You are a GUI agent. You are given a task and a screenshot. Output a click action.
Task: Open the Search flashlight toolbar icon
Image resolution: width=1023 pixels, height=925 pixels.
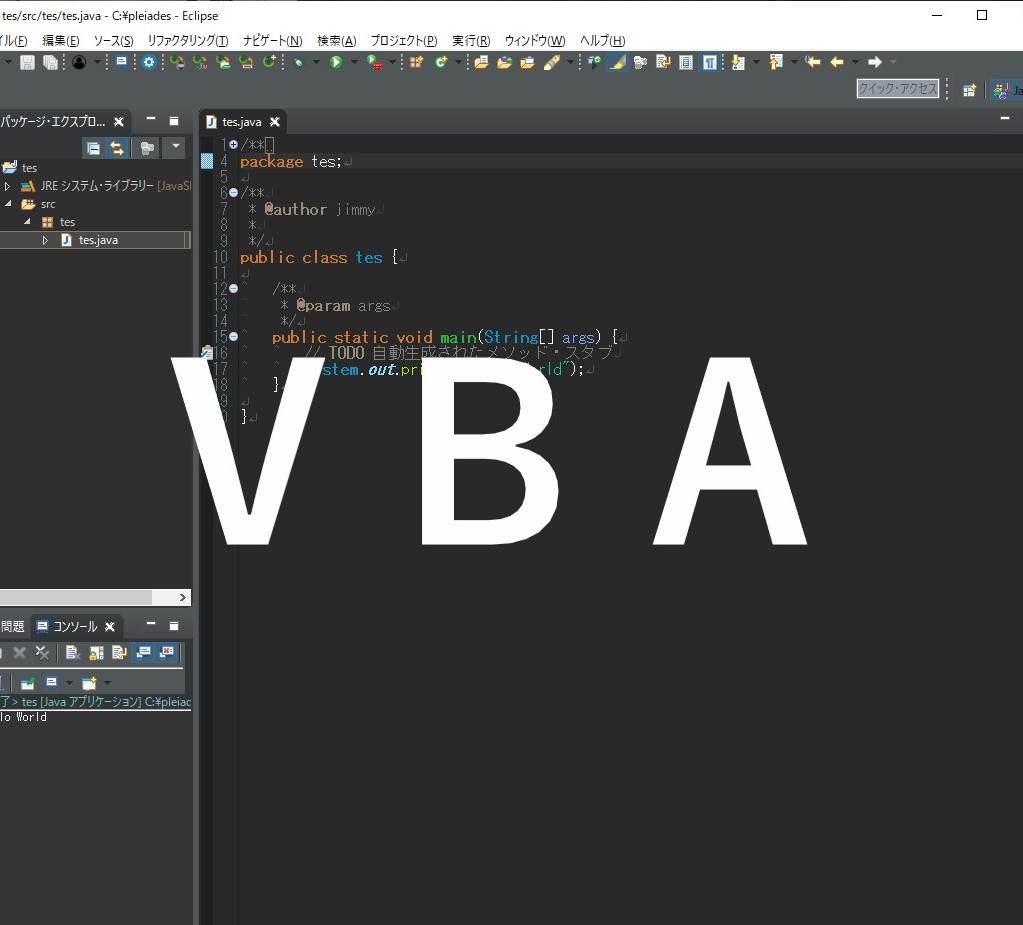(550, 62)
